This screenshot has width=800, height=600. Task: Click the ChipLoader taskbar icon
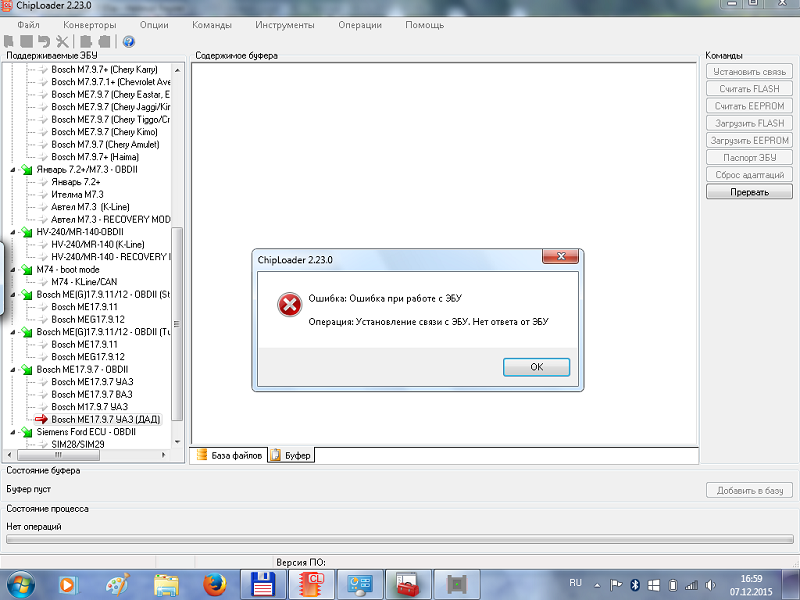[x=312, y=583]
